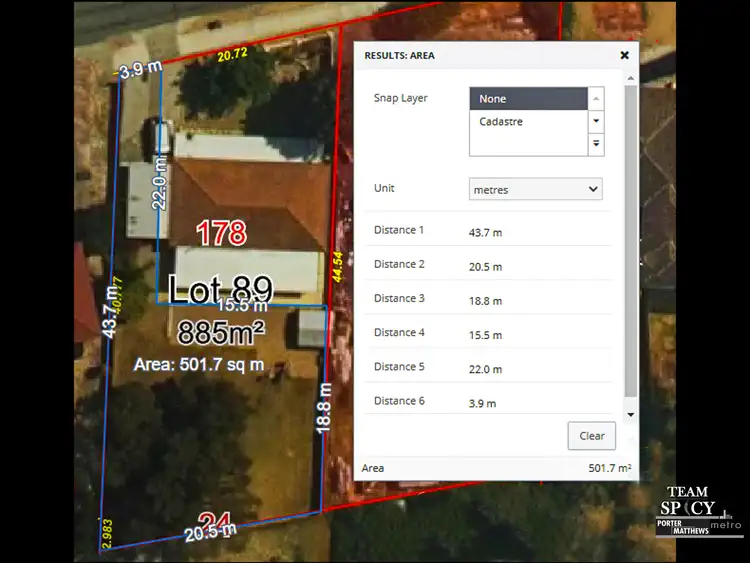Click the Area: 501.7 sq m map label
The width and height of the screenshot is (750, 563).
[x=199, y=365]
